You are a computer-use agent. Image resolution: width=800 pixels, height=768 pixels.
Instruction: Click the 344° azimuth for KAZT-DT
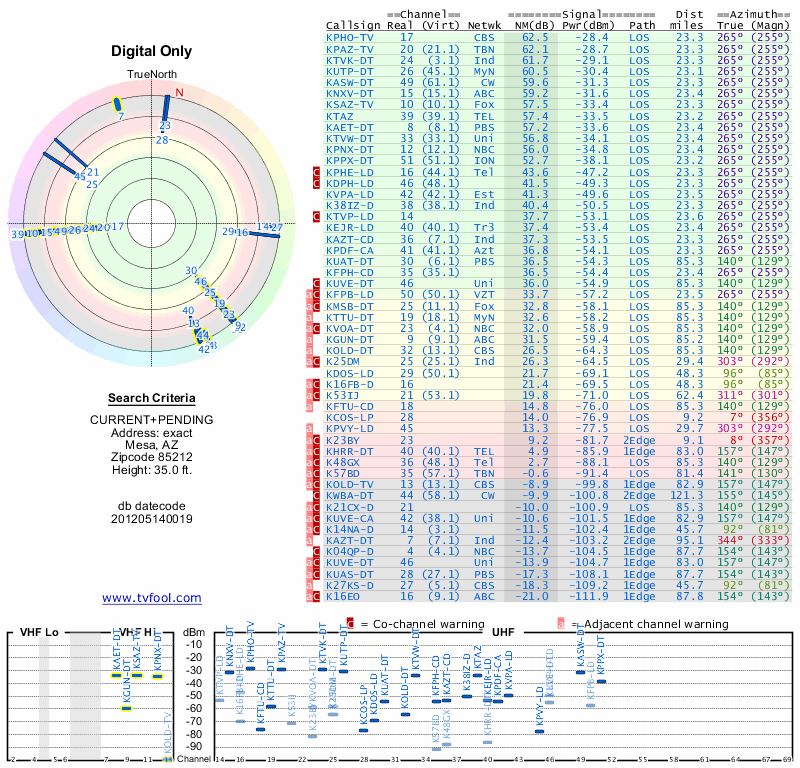(730, 540)
